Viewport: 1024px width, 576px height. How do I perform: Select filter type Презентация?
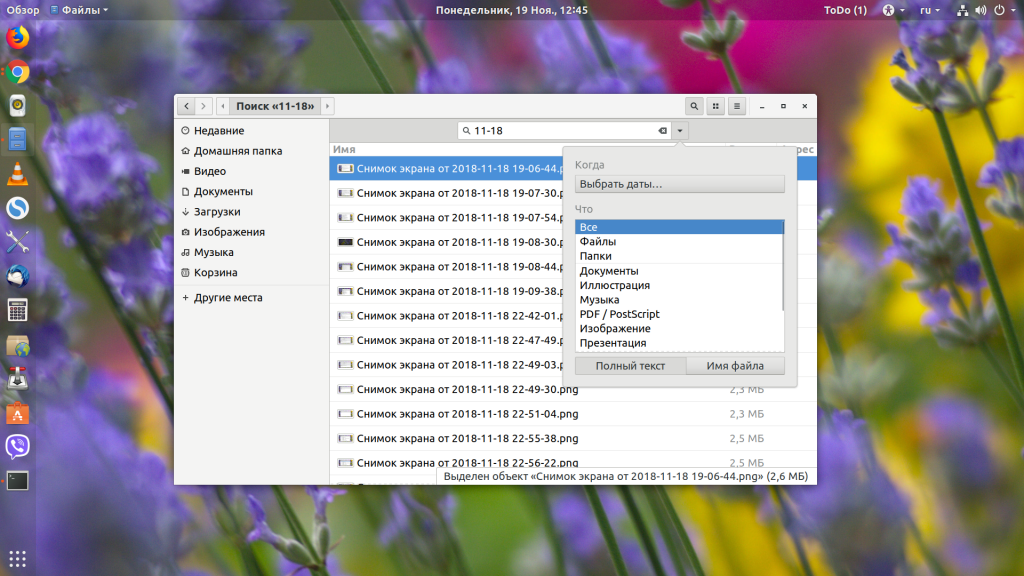point(679,342)
